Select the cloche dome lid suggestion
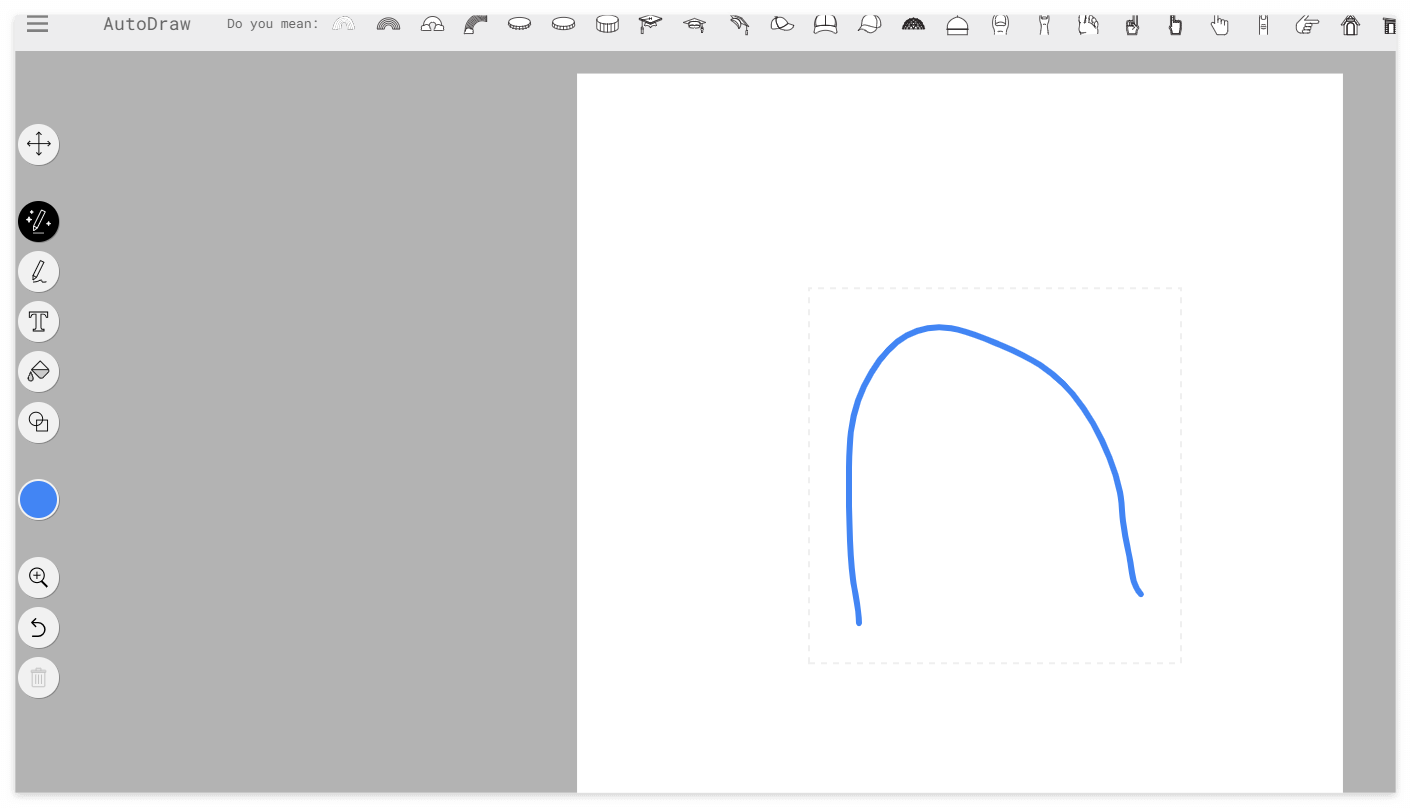This screenshot has height=808, width=1411. pos(957,24)
